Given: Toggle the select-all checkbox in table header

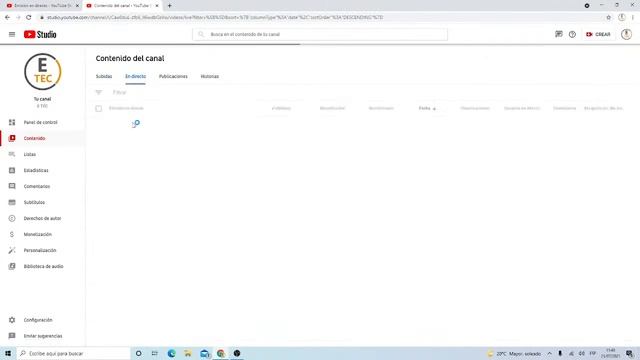Looking at the screenshot, I should pos(99,109).
